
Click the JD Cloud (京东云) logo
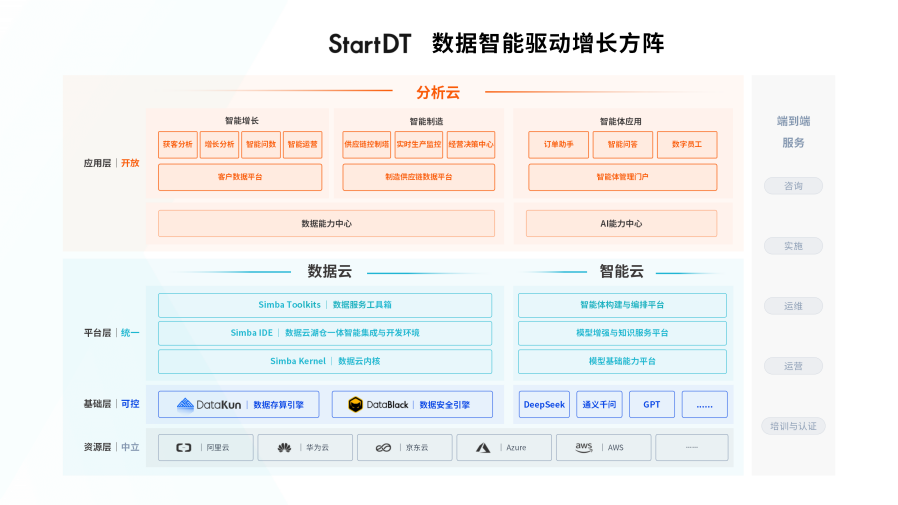383,448
